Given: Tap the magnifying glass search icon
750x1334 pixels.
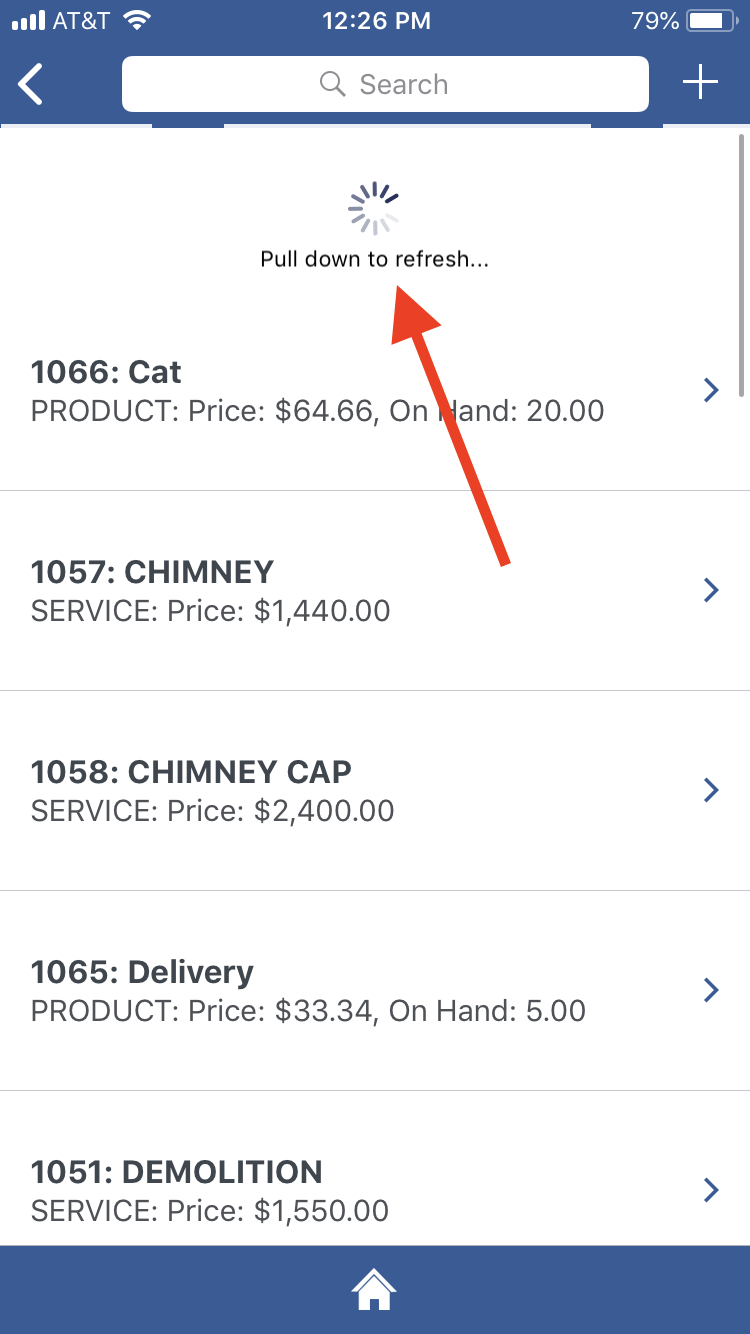Looking at the screenshot, I should [x=332, y=84].
